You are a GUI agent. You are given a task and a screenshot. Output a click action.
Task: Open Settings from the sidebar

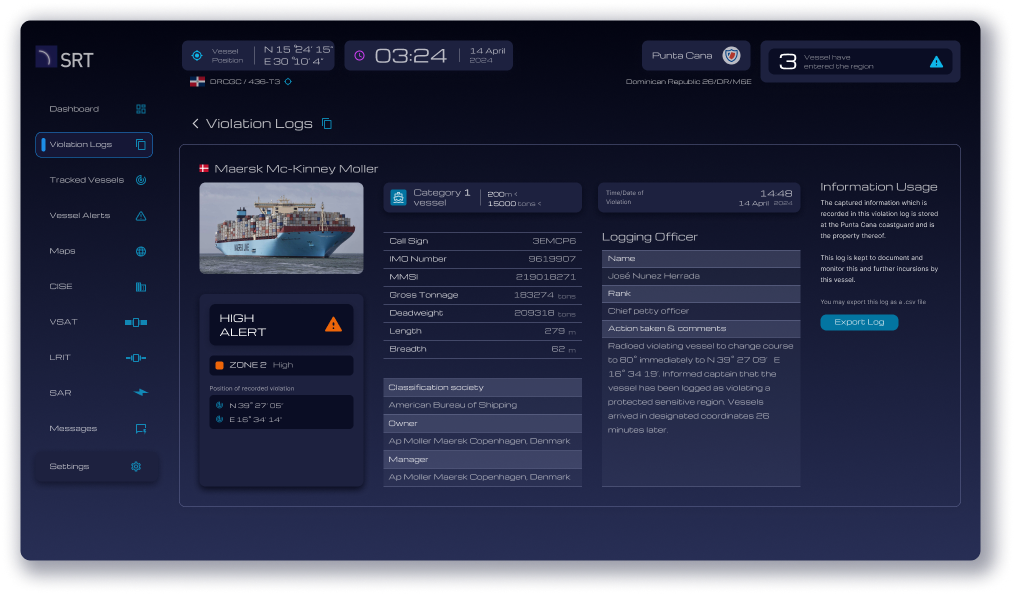96,466
